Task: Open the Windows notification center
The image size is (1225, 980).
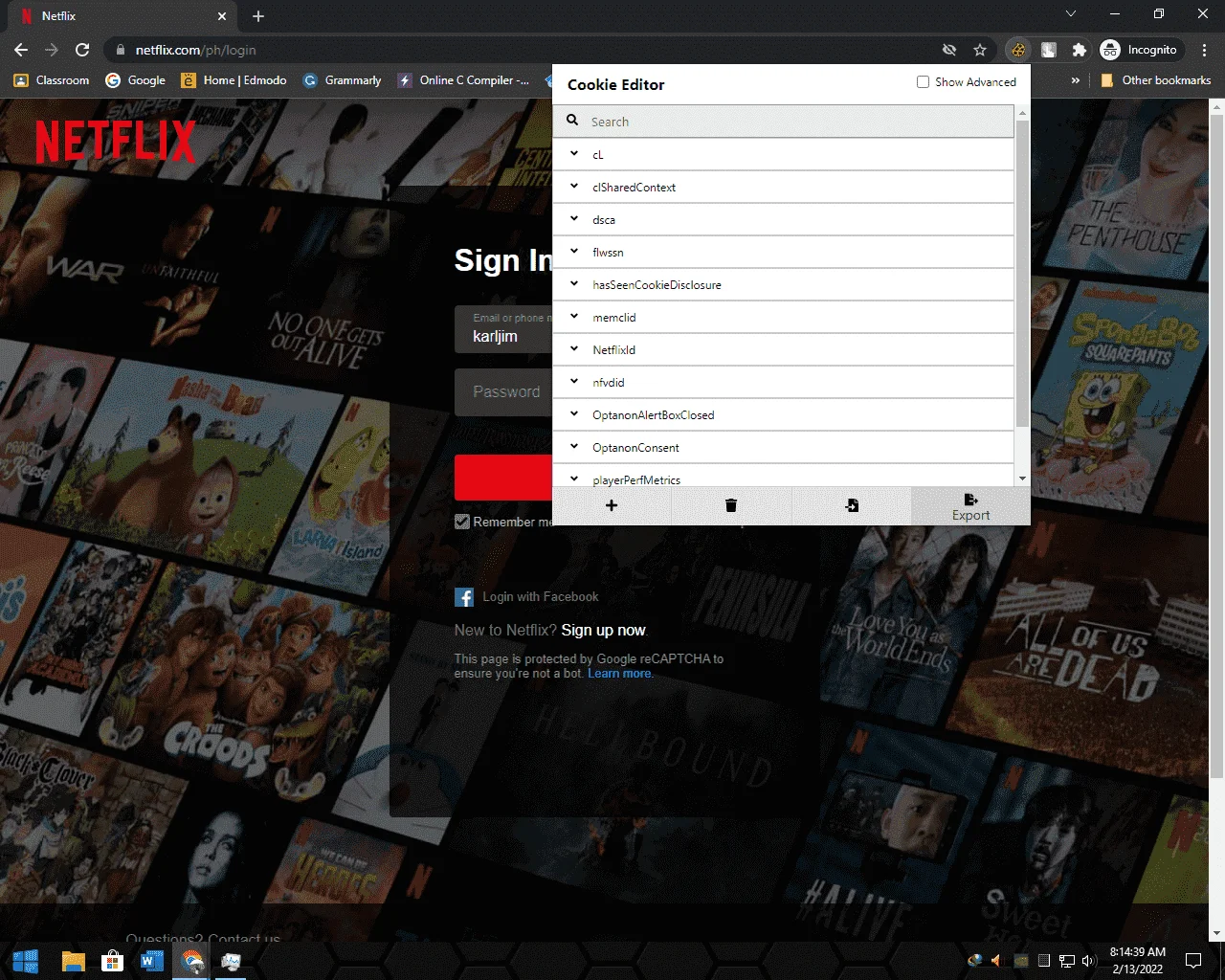Action: [x=1193, y=961]
